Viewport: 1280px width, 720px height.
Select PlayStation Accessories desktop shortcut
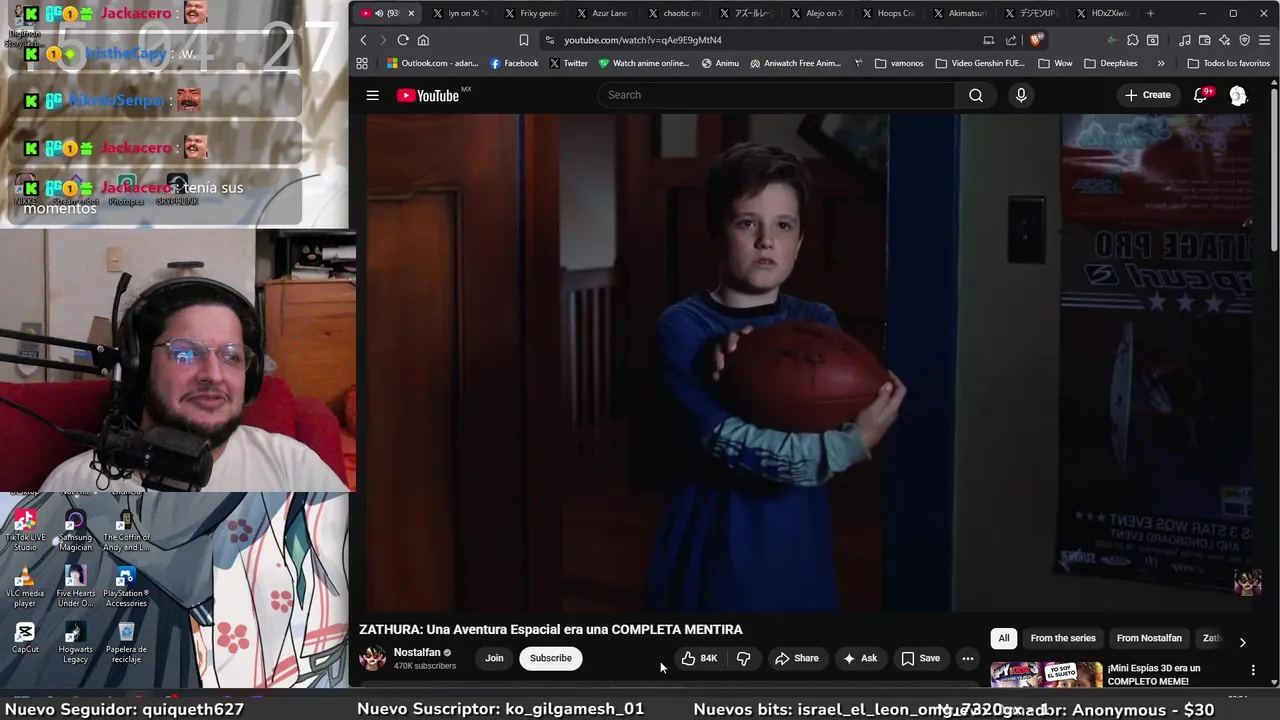click(126, 586)
